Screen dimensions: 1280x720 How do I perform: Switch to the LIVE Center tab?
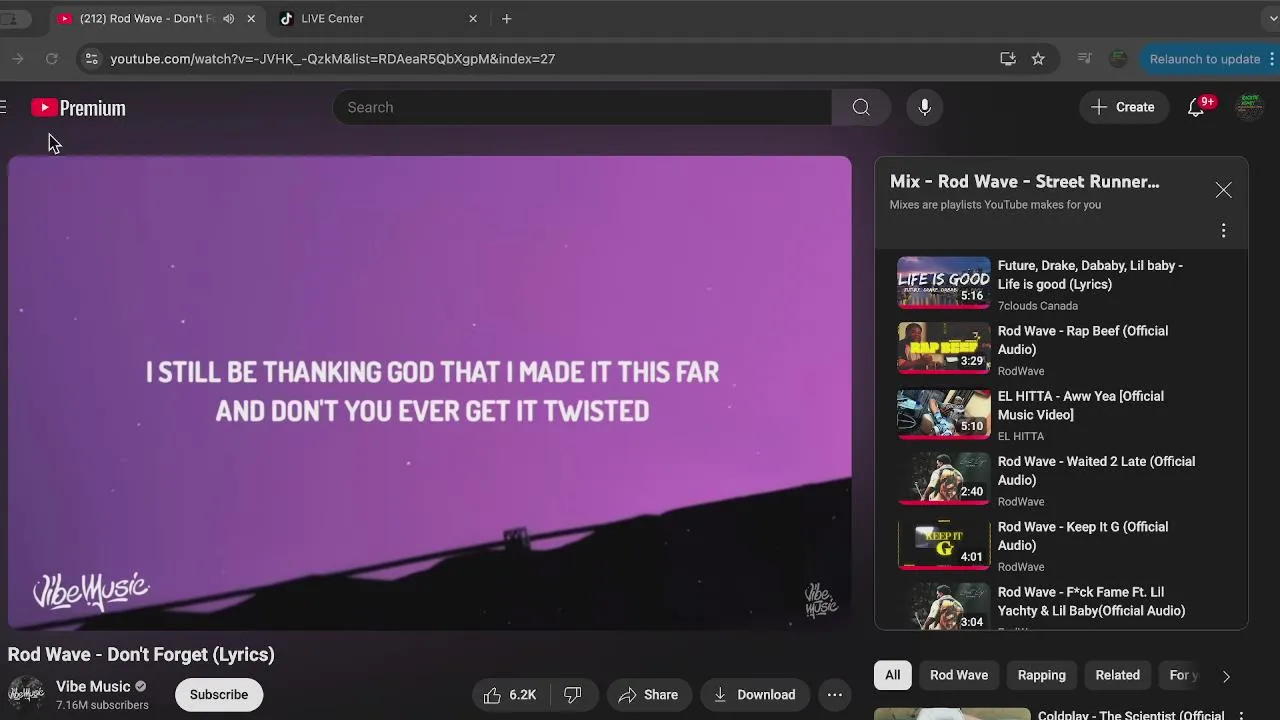point(379,18)
